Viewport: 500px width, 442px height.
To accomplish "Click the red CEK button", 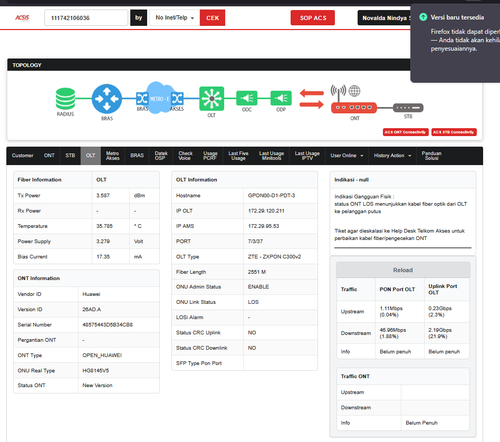I will pos(212,18).
